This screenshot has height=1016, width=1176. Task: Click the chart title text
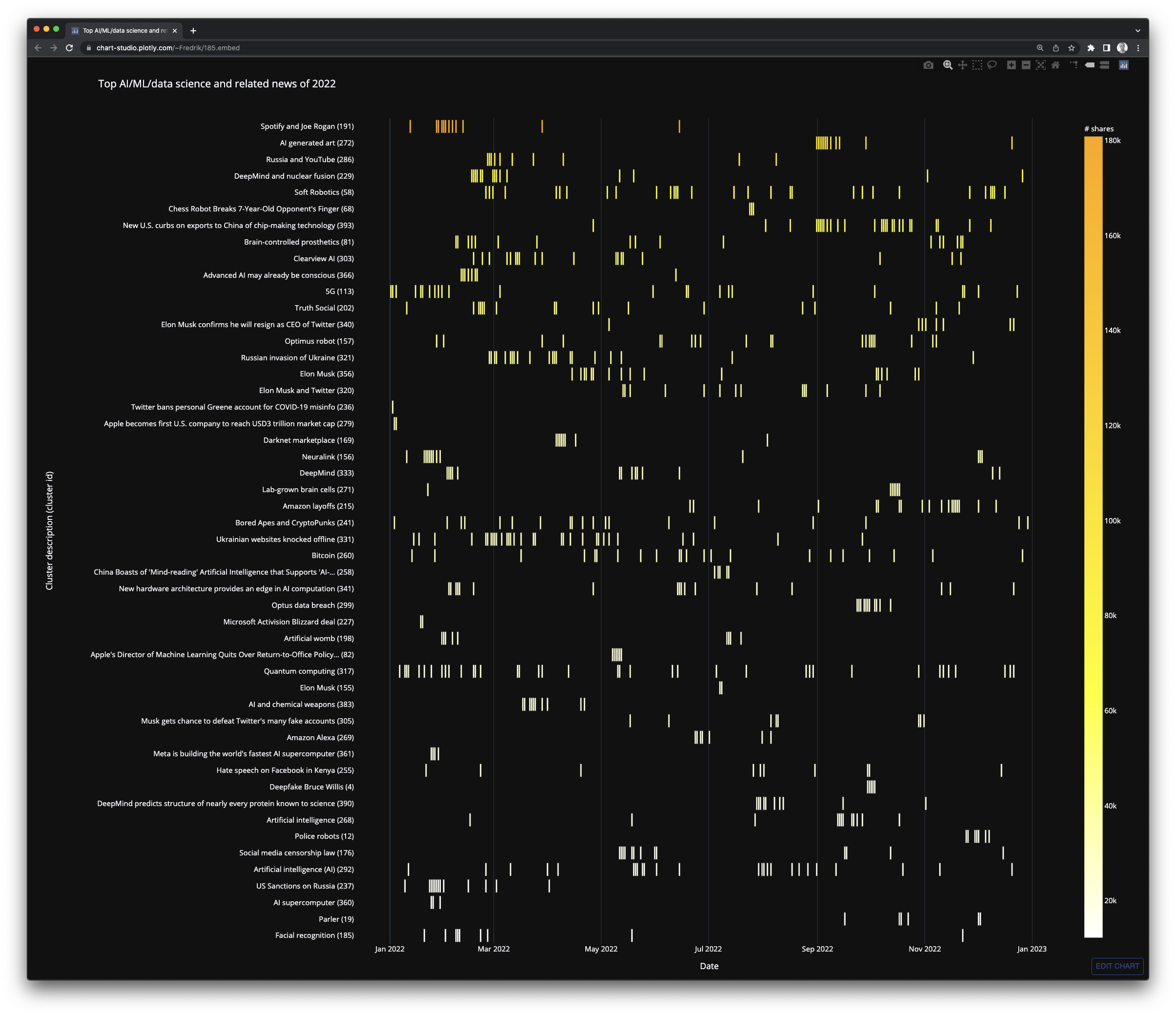click(217, 84)
